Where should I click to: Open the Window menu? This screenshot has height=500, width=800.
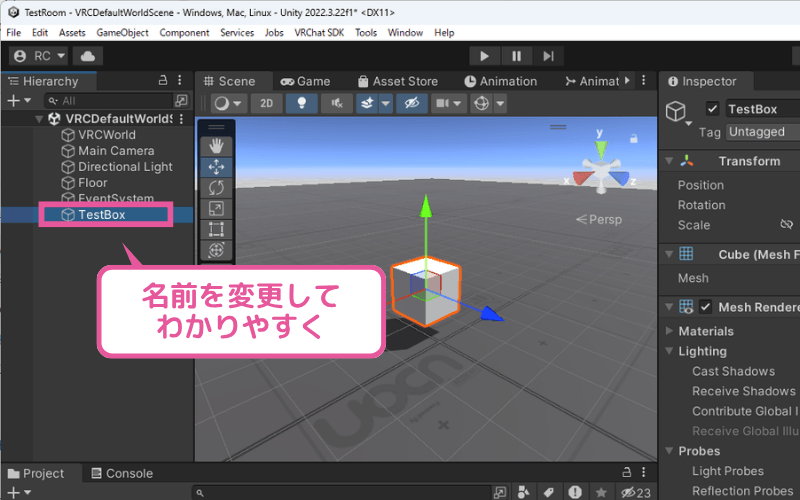click(405, 33)
